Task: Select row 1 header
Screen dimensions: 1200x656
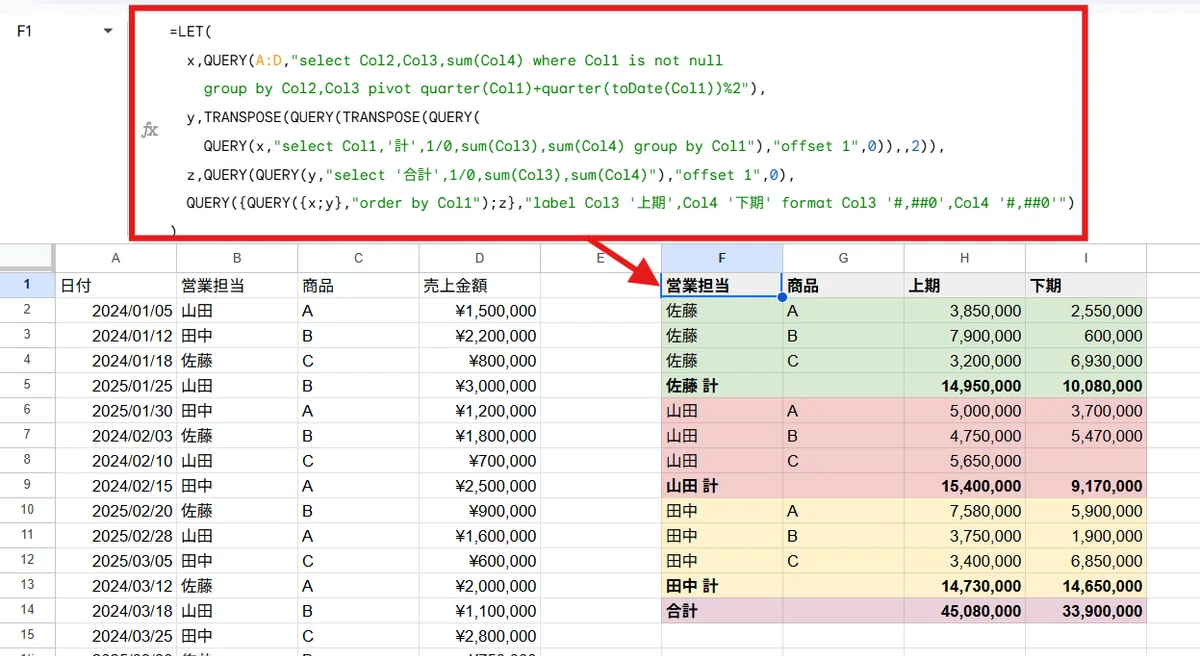Action: (27, 285)
